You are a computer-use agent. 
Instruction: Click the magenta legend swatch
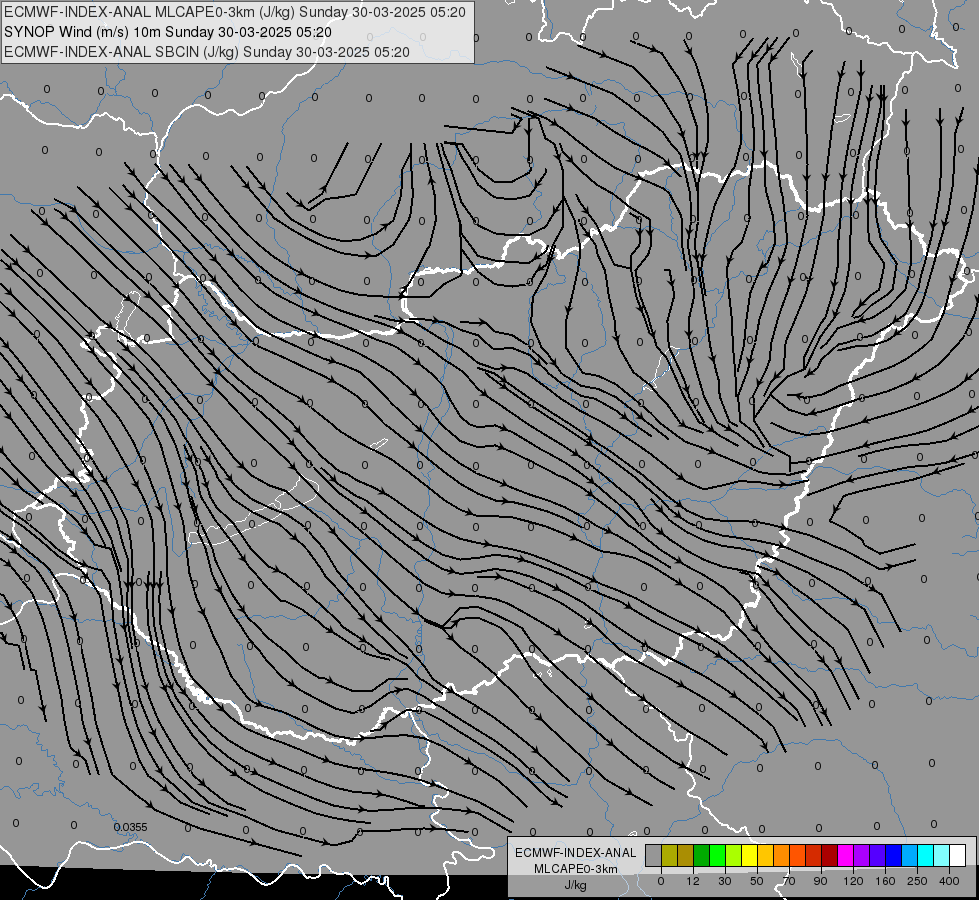click(x=846, y=855)
